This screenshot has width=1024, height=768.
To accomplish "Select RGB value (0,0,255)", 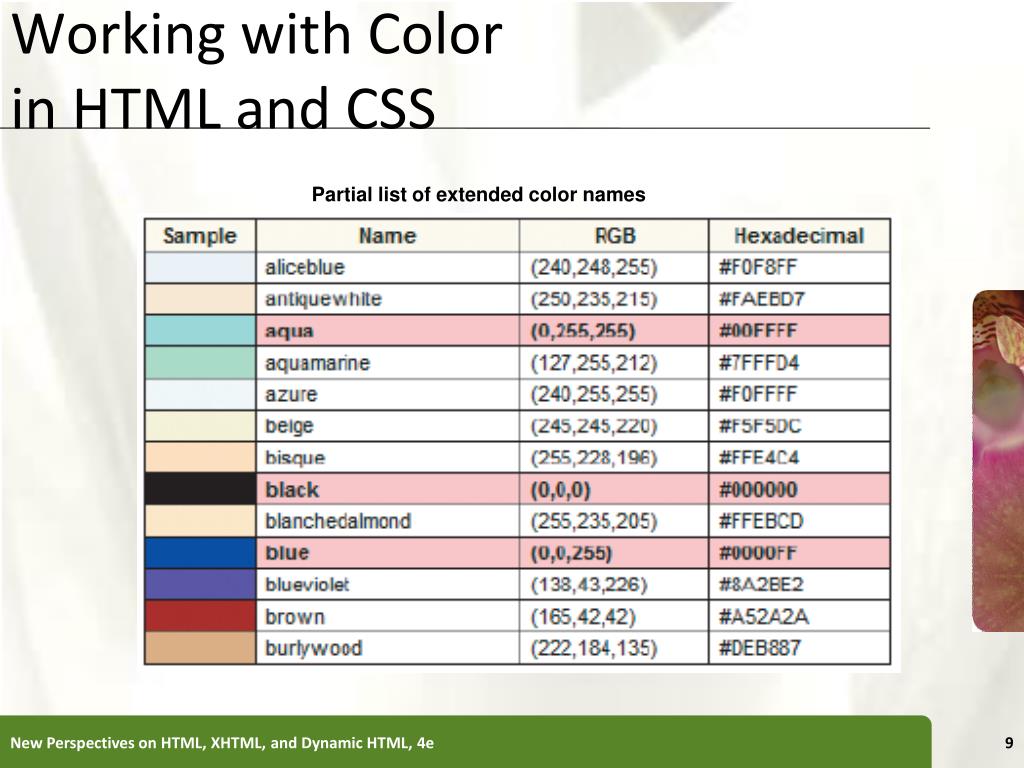I will tap(571, 553).
